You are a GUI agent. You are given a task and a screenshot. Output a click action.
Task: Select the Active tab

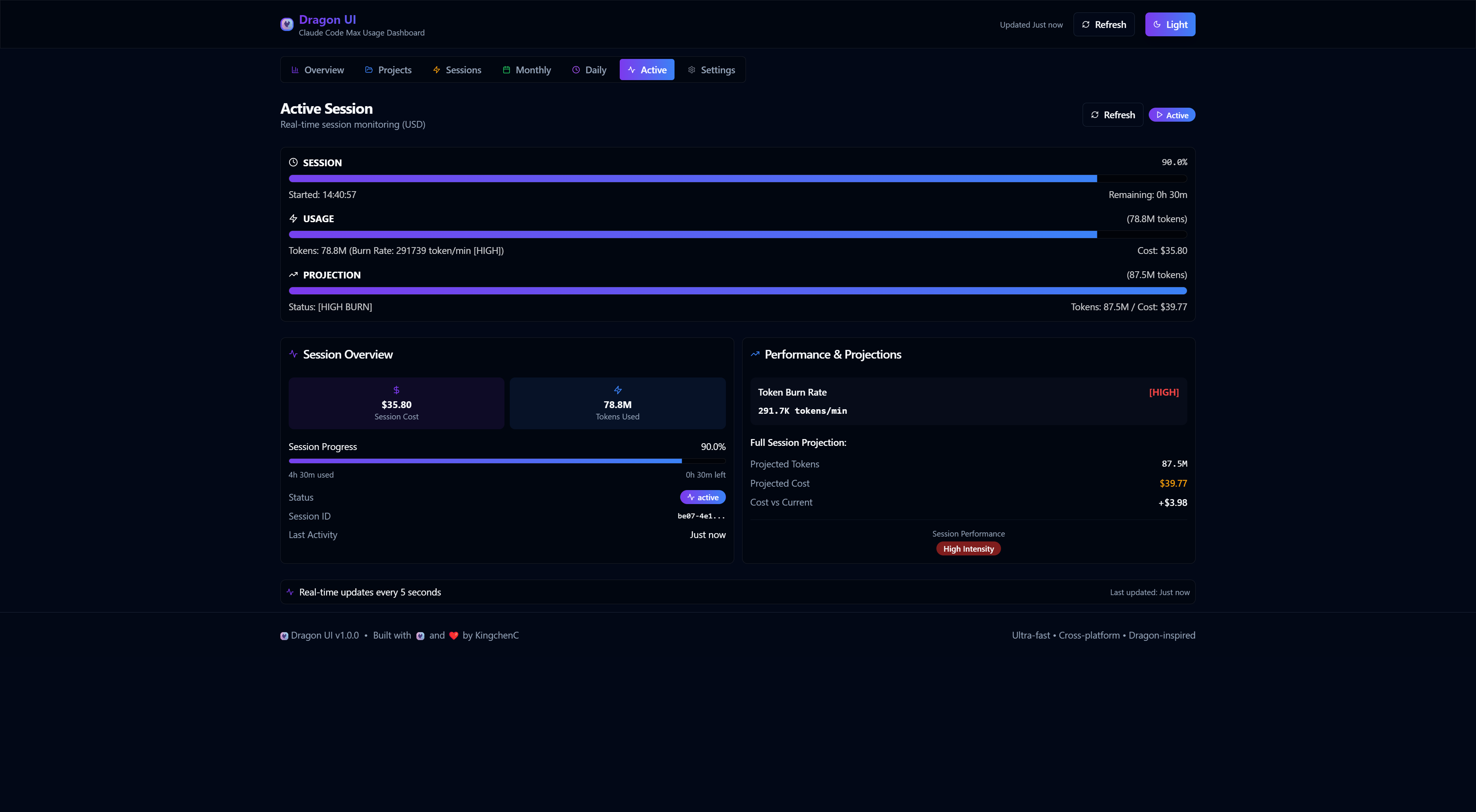click(647, 70)
